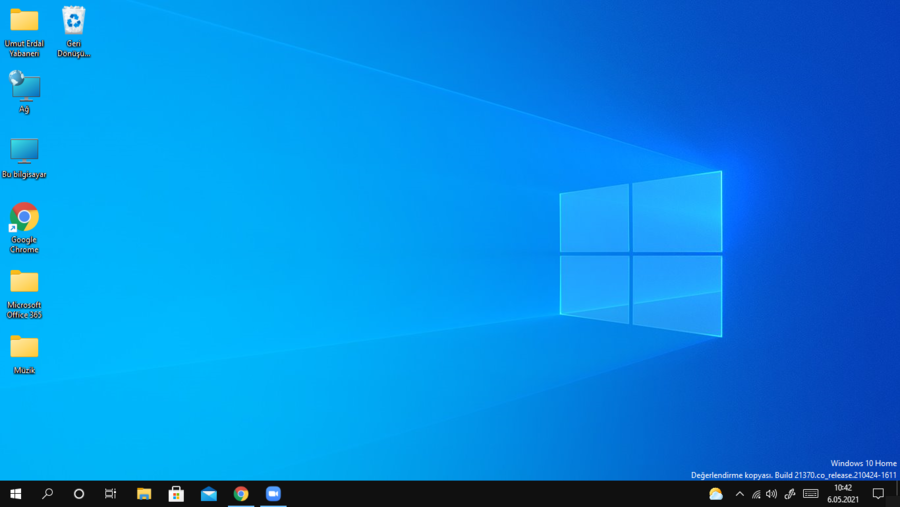Image resolution: width=900 pixels, height=507 pixels.
Task: Open the Wi-Fi network flyout
Action: (756, 494)
